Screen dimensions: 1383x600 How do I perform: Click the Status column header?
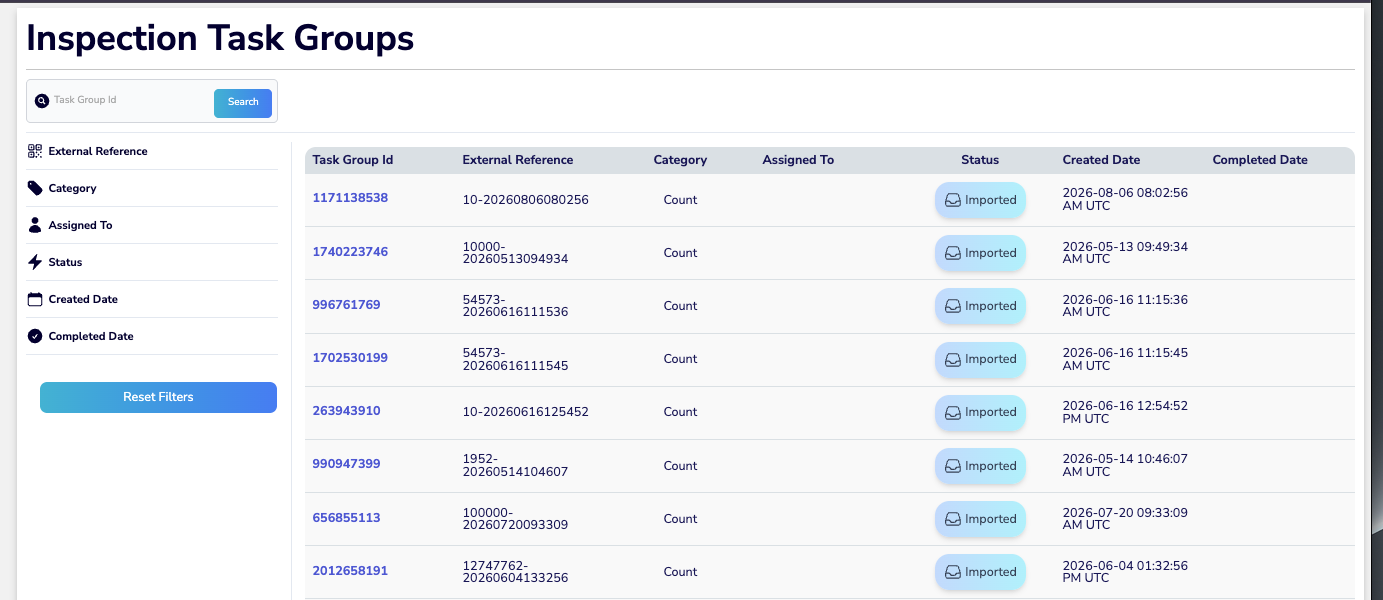pos(980,160)
